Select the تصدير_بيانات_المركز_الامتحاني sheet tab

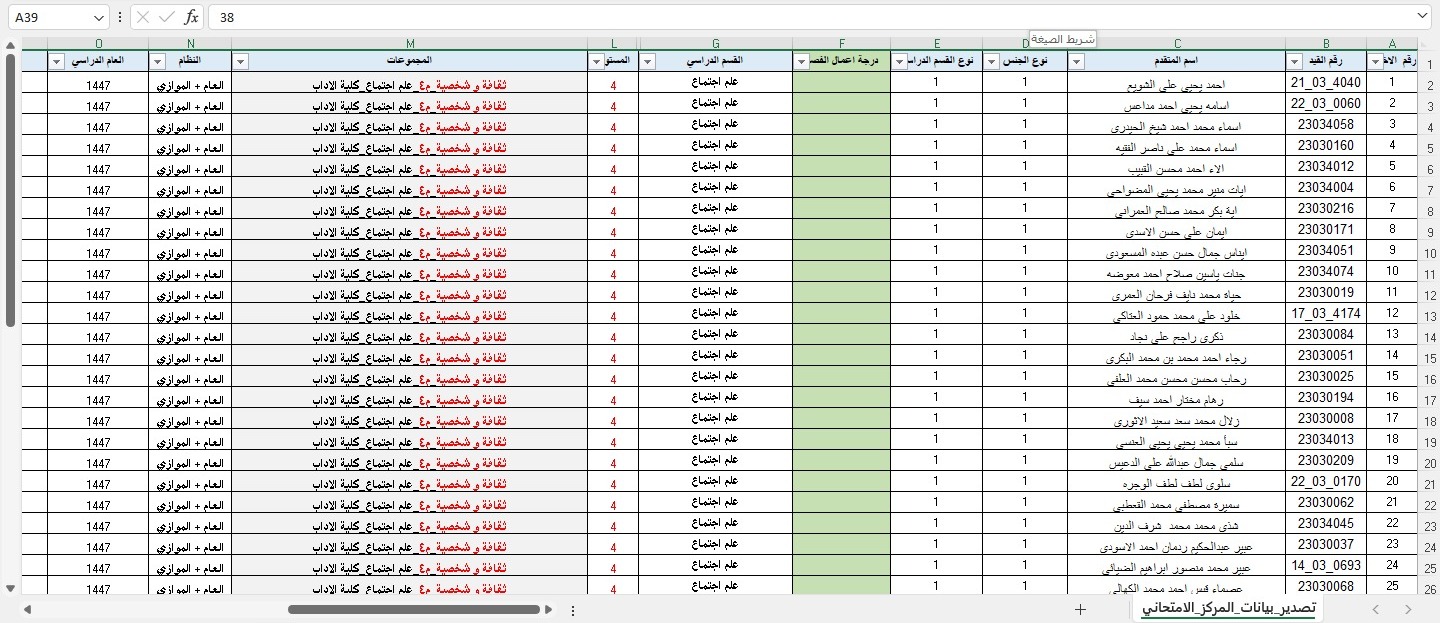1229,609
